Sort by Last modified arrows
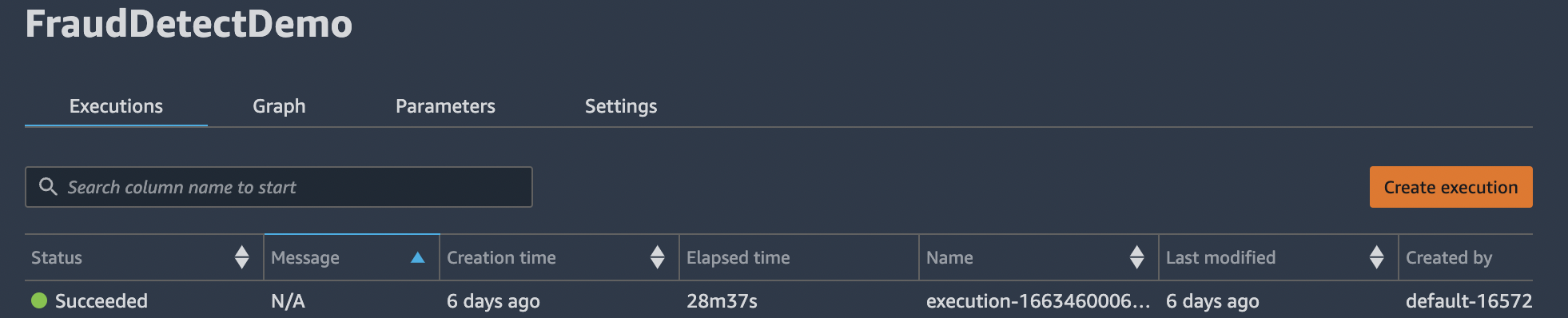The height and width of the screenshot is (318, 1568). 1377,257
